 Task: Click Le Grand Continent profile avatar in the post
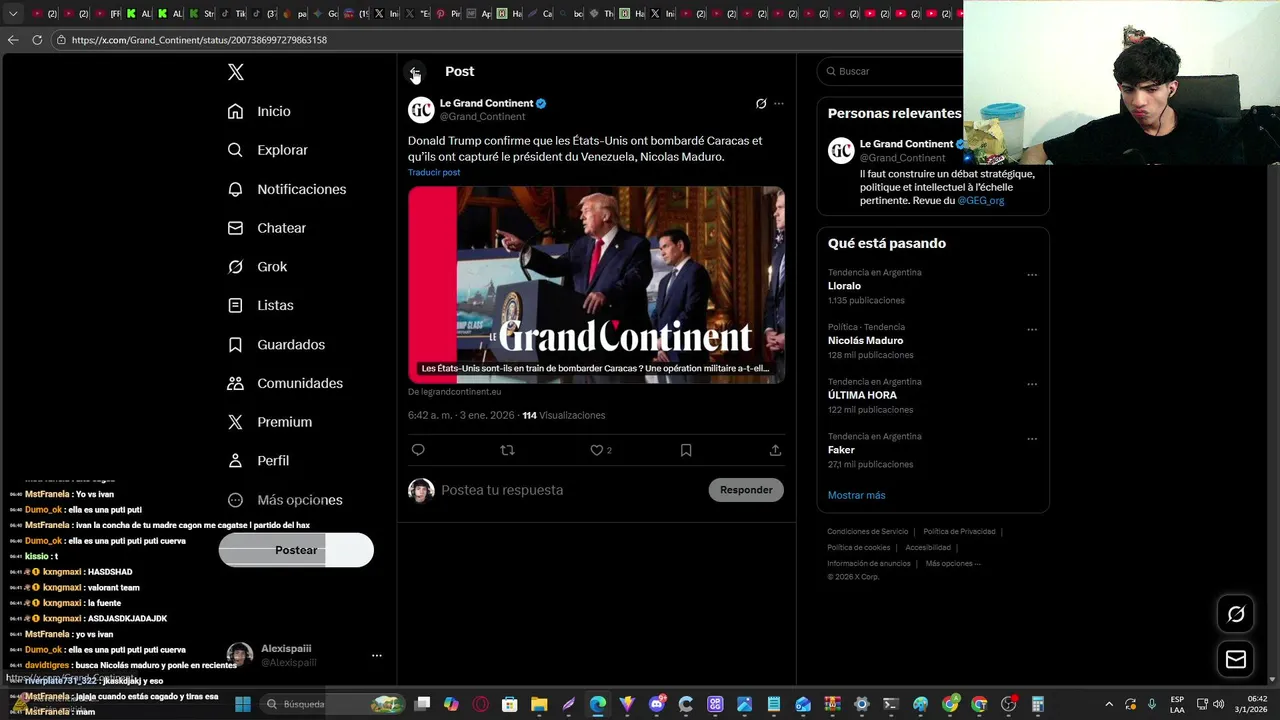[421, 109]
